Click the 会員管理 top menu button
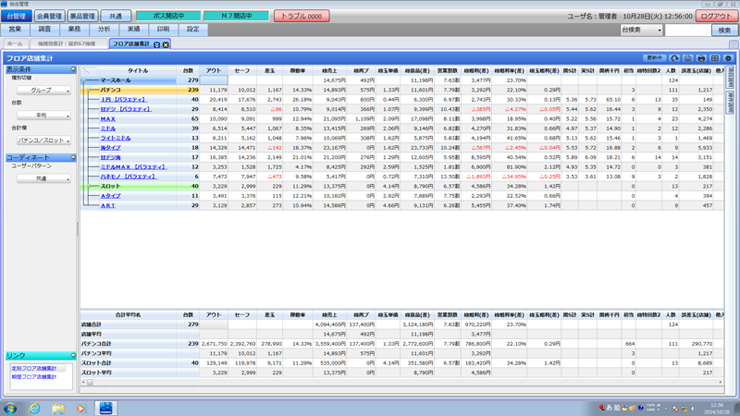Screen dimensions: 740x416 tap(49, 16)
